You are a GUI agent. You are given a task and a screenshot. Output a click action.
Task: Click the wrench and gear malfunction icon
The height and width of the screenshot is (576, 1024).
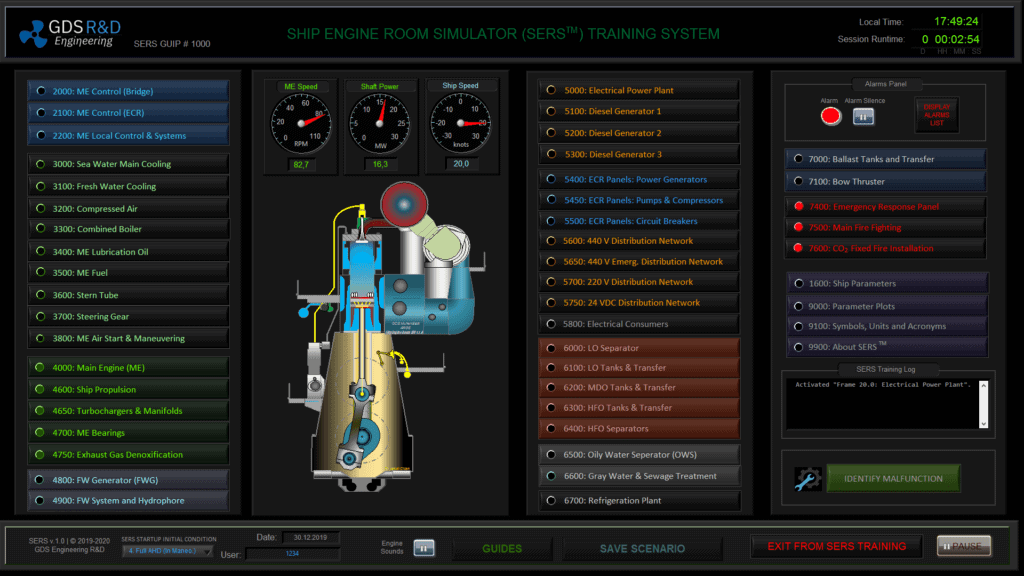pos(807,479)
